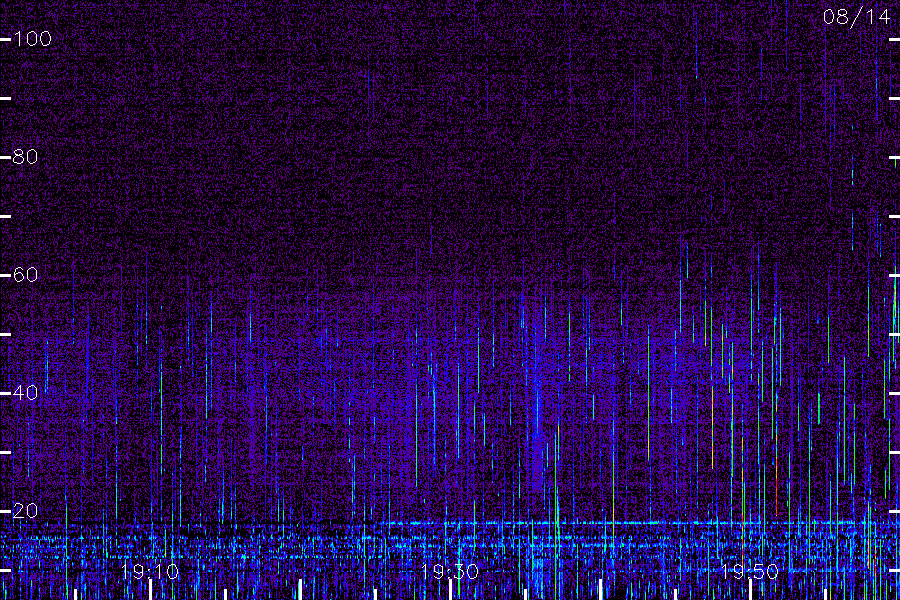Screen dimensions: 900x600
Task: Click the 80 frequency axis label
Action: [25, 157]
